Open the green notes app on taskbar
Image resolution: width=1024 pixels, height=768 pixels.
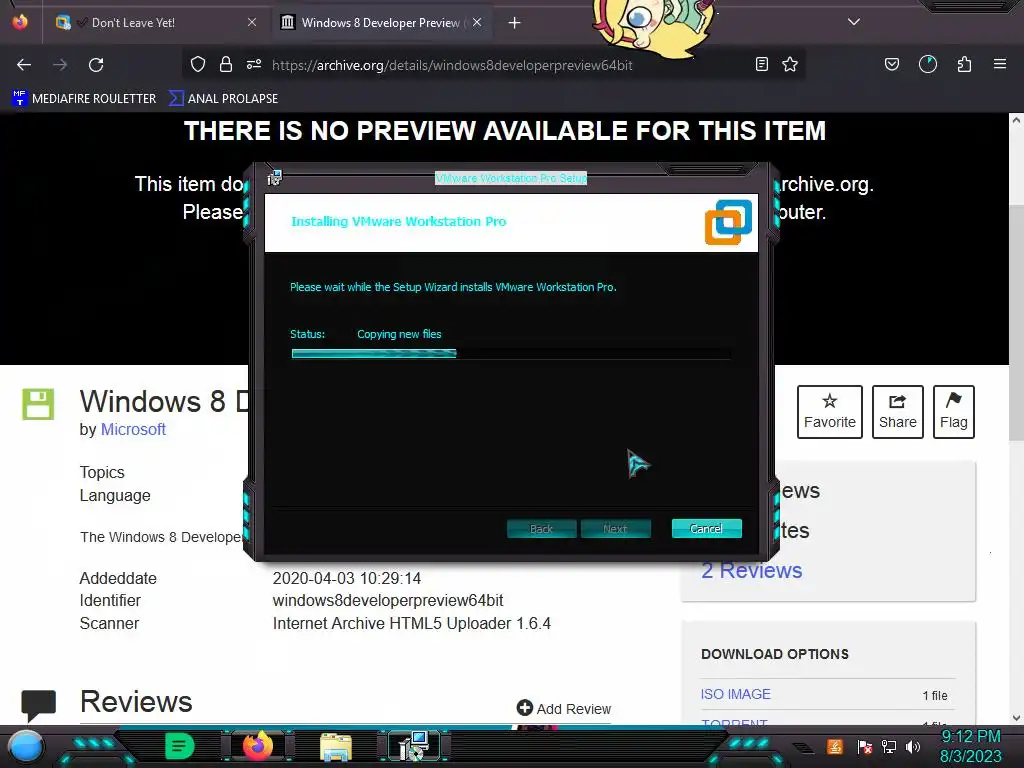179,746
